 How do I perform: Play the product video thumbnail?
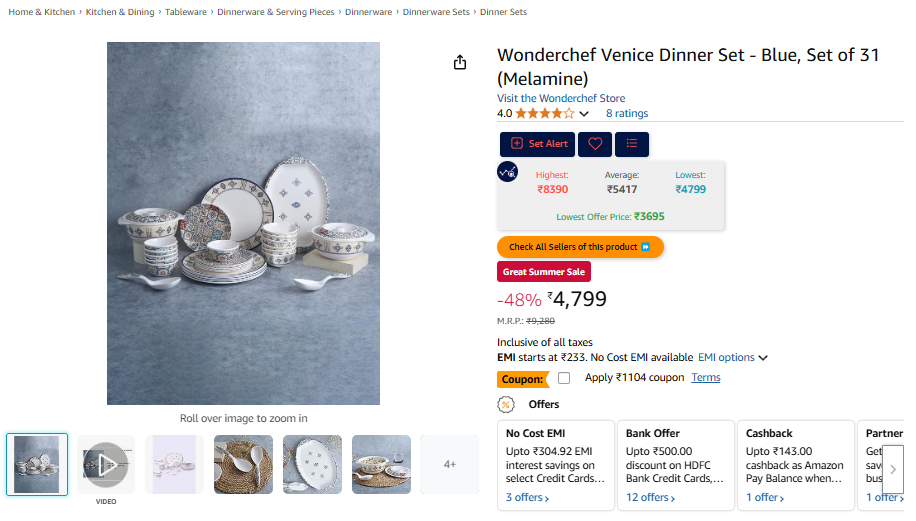106,464
